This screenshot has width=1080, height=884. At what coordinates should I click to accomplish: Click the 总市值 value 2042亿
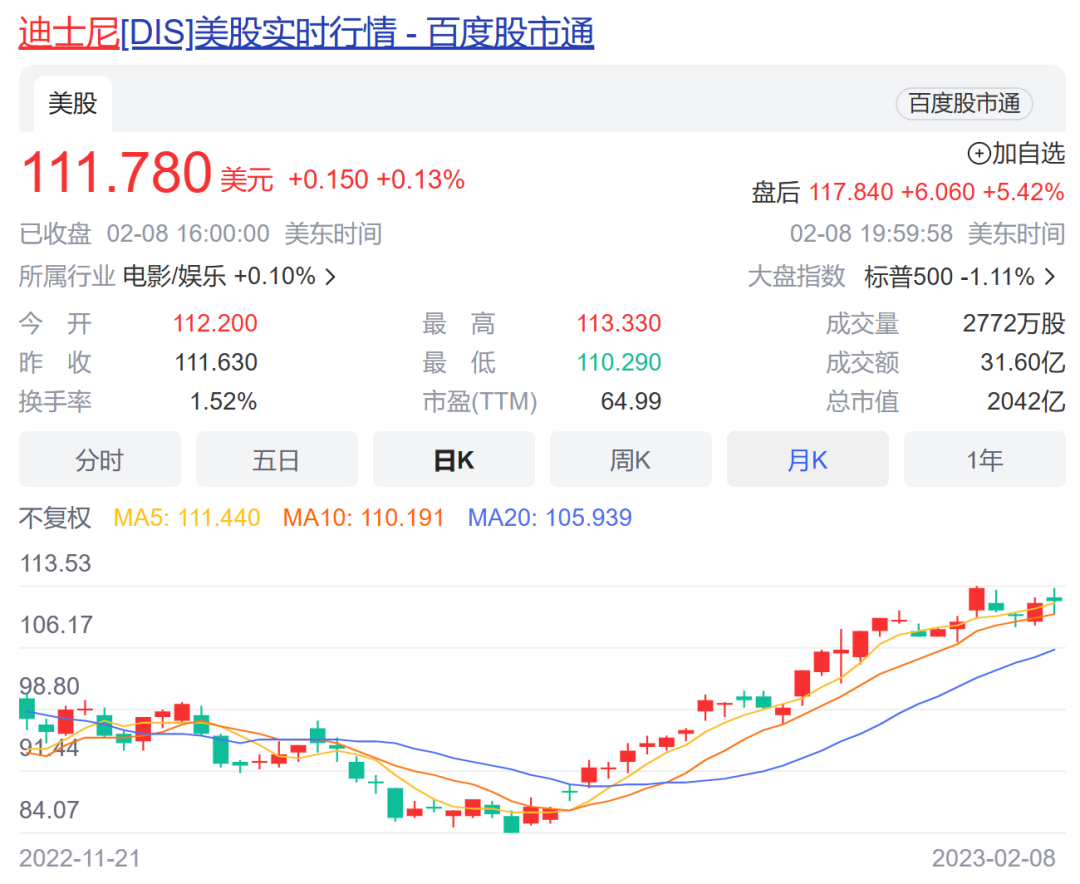click(1026, 401)
